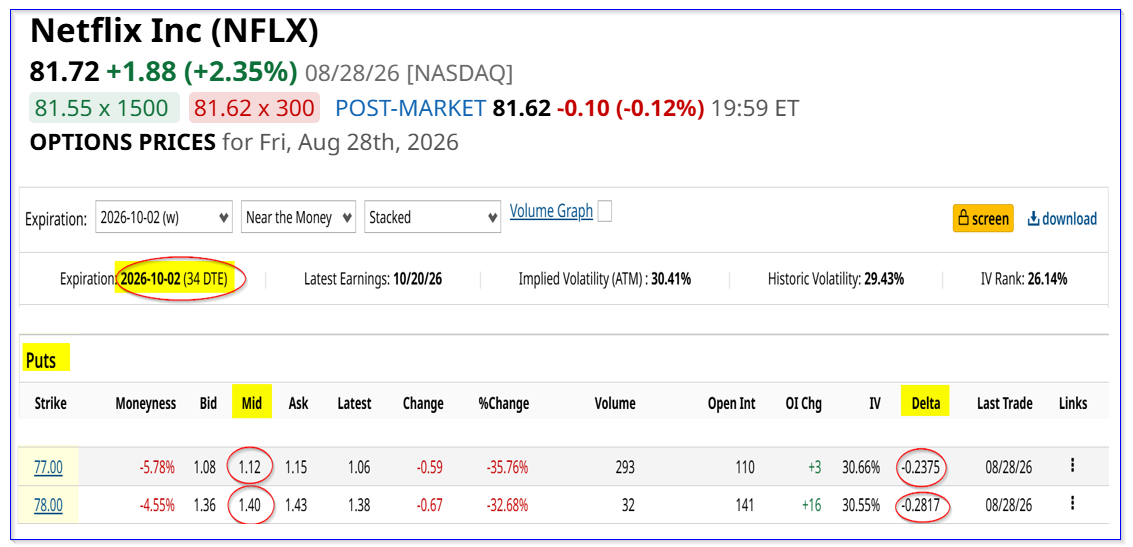Click the POST-MARKET label
1133x547 pixels.
[410, 108]
